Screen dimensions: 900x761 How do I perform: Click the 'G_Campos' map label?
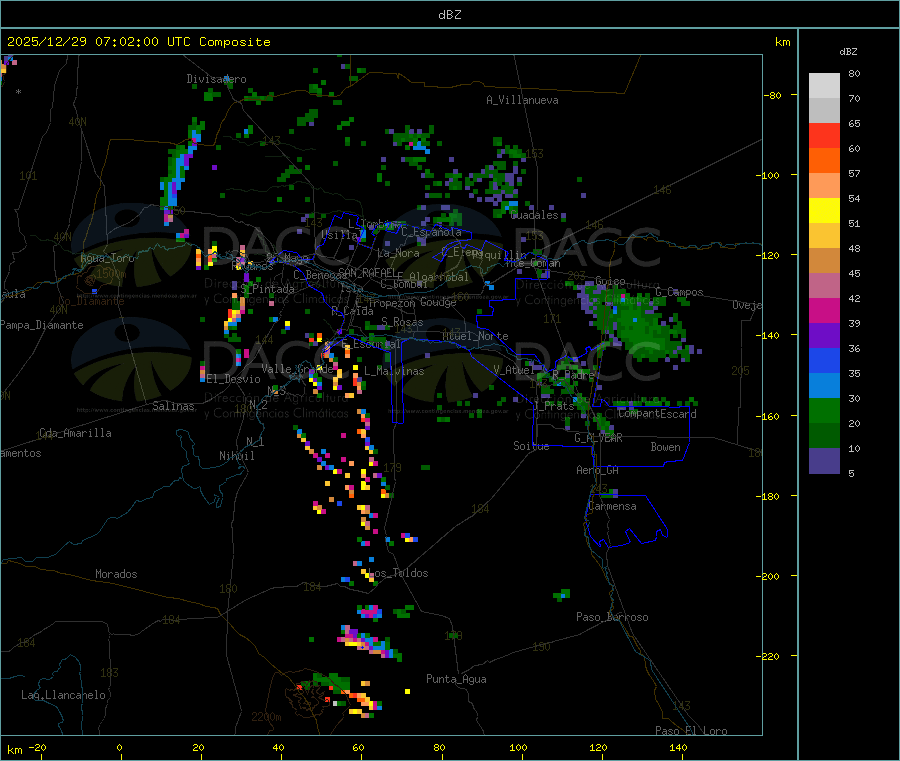pos(679,292)
